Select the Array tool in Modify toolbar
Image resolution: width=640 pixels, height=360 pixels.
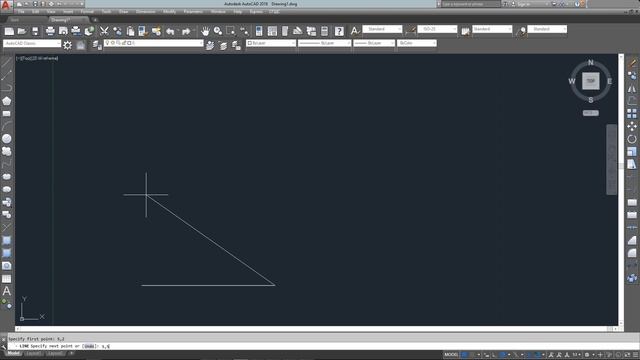click(x=632, y=113)
